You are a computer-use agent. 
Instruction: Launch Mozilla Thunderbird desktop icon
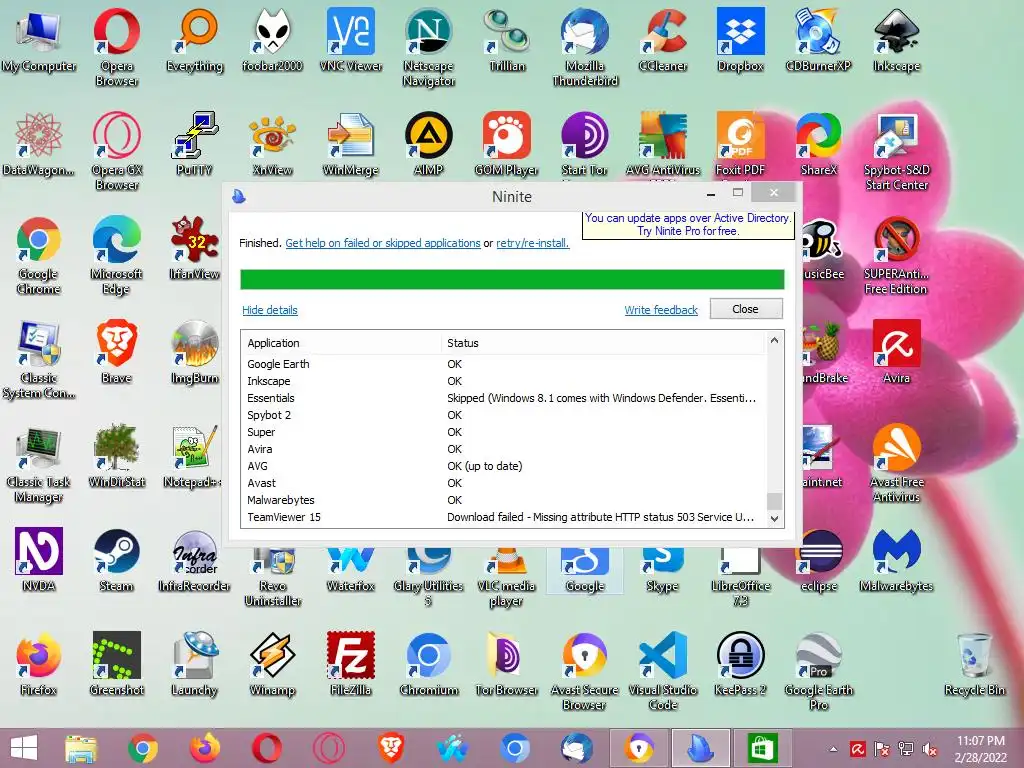coord(584,47)
